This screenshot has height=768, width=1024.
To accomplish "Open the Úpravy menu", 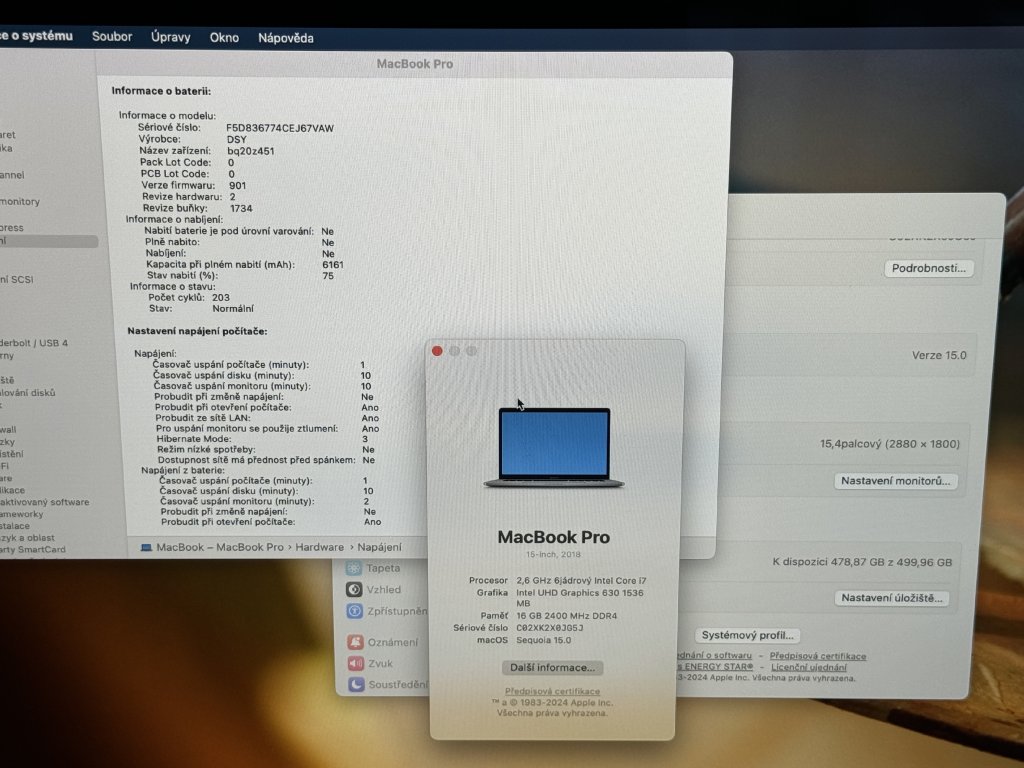I will coord(170,37).
